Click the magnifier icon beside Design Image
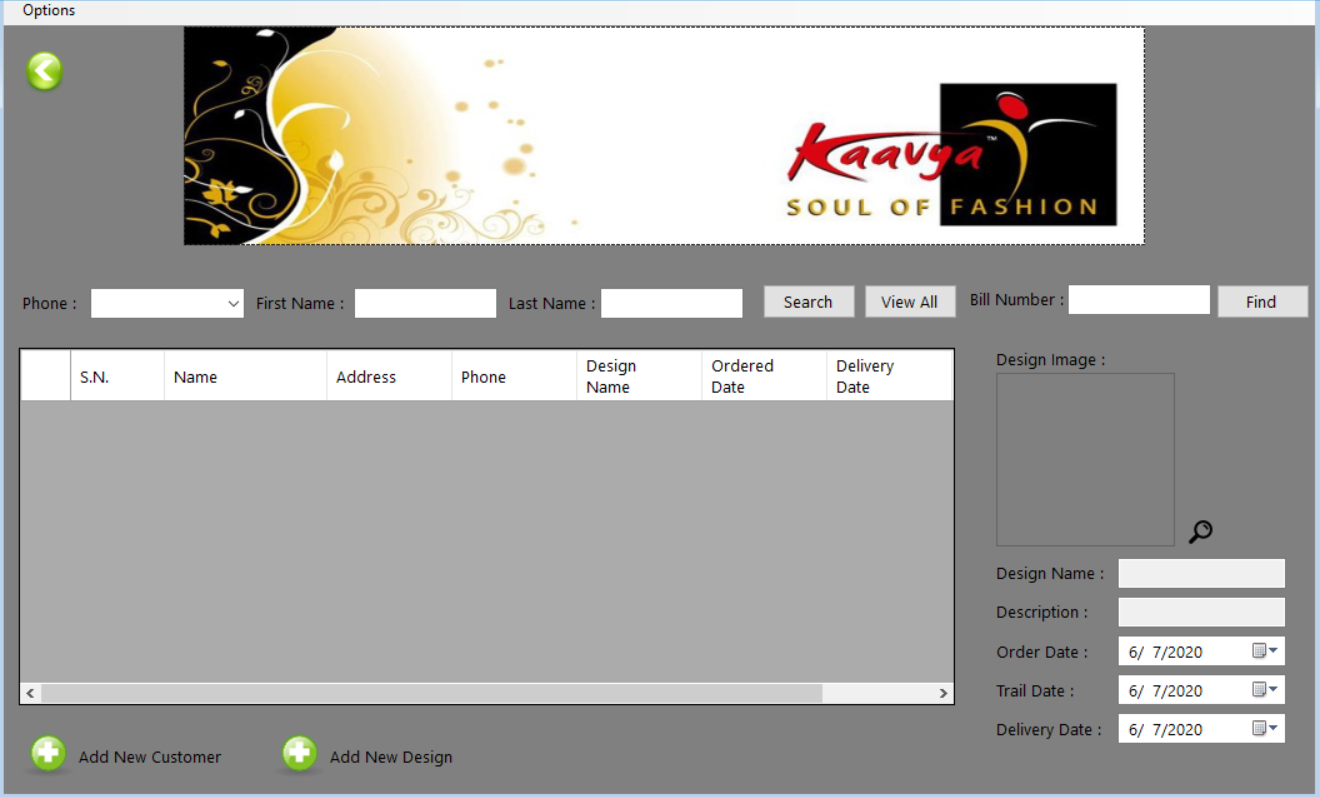The image size is (1320, 797). pyautogui.click(x=1200, y=532)
